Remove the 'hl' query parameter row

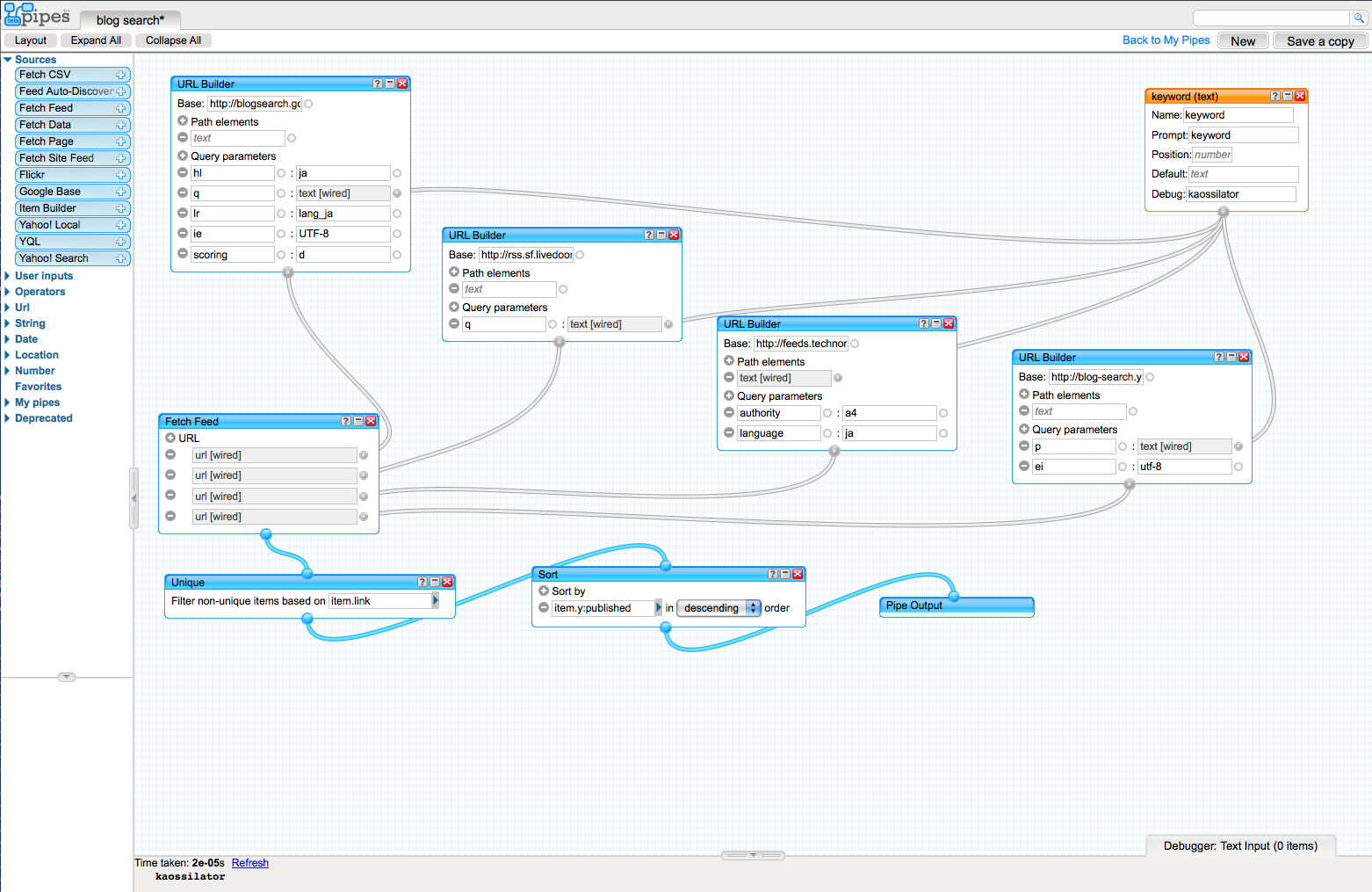[183, 172]
